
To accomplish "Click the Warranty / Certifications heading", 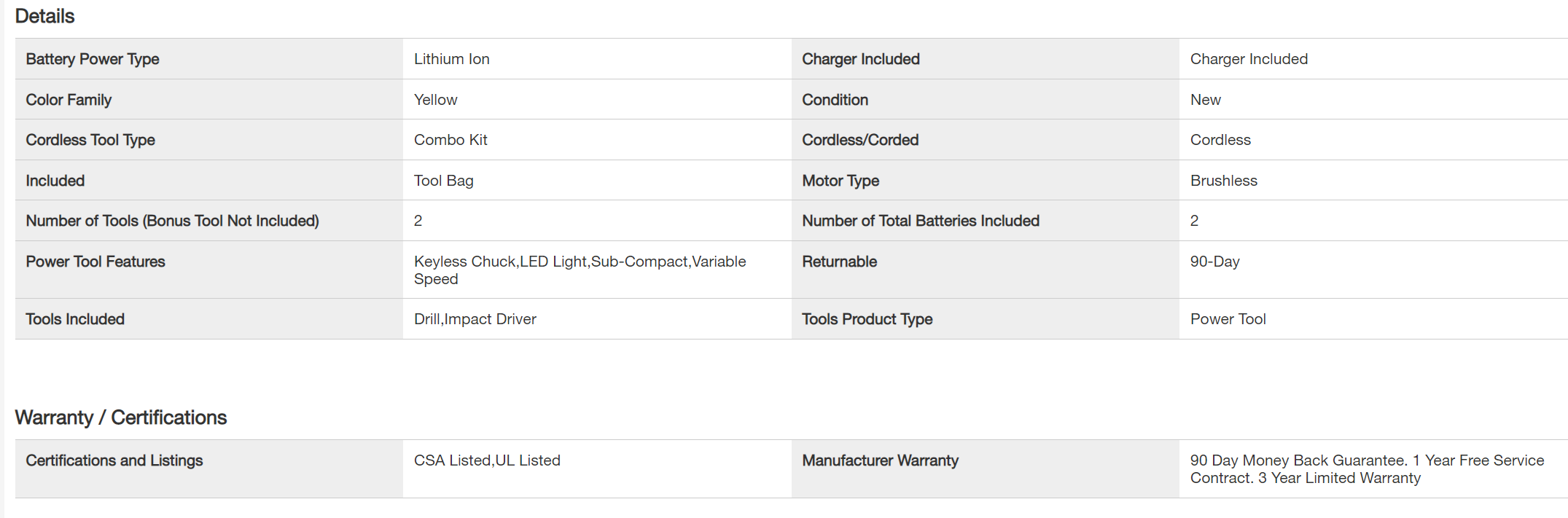I will (120, 417).
